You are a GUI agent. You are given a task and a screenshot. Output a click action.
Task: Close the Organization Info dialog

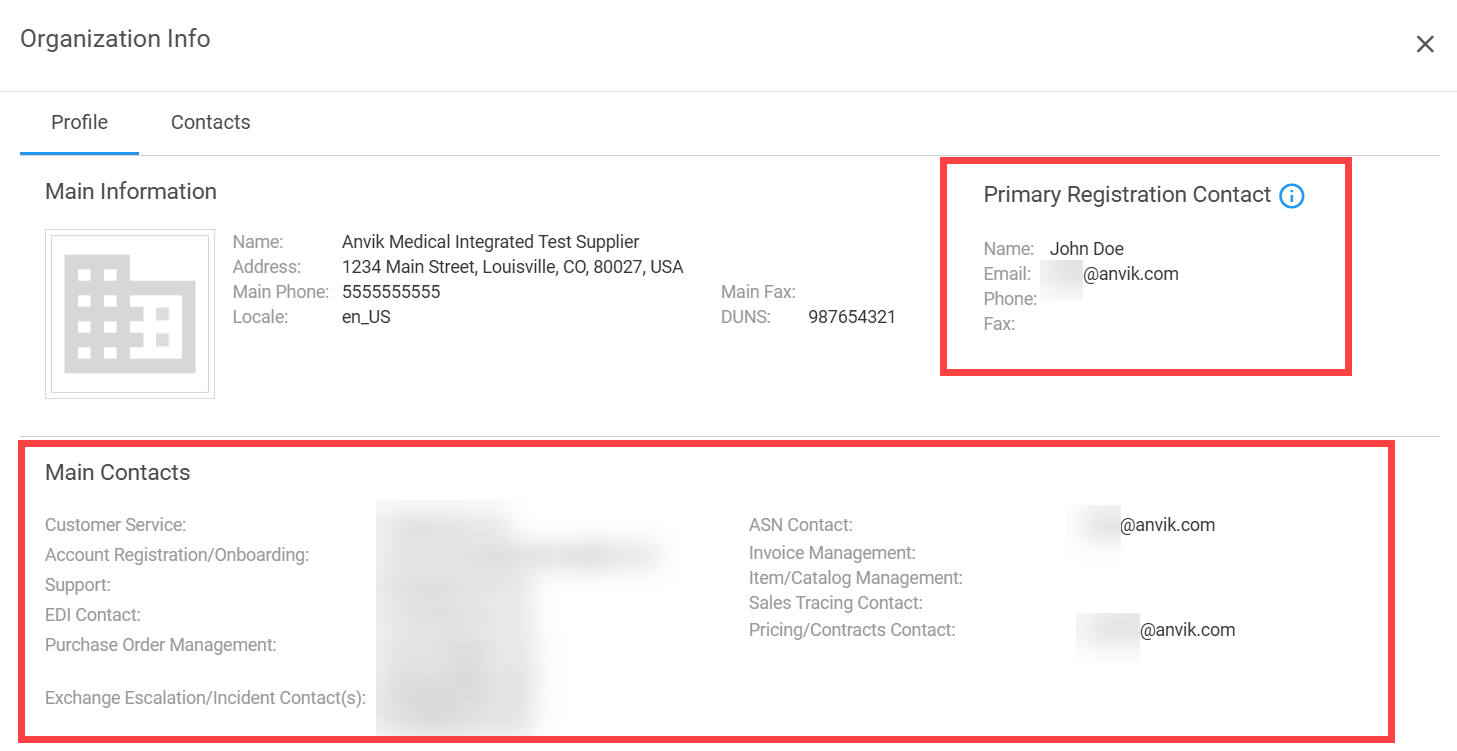click(1425, 44)
